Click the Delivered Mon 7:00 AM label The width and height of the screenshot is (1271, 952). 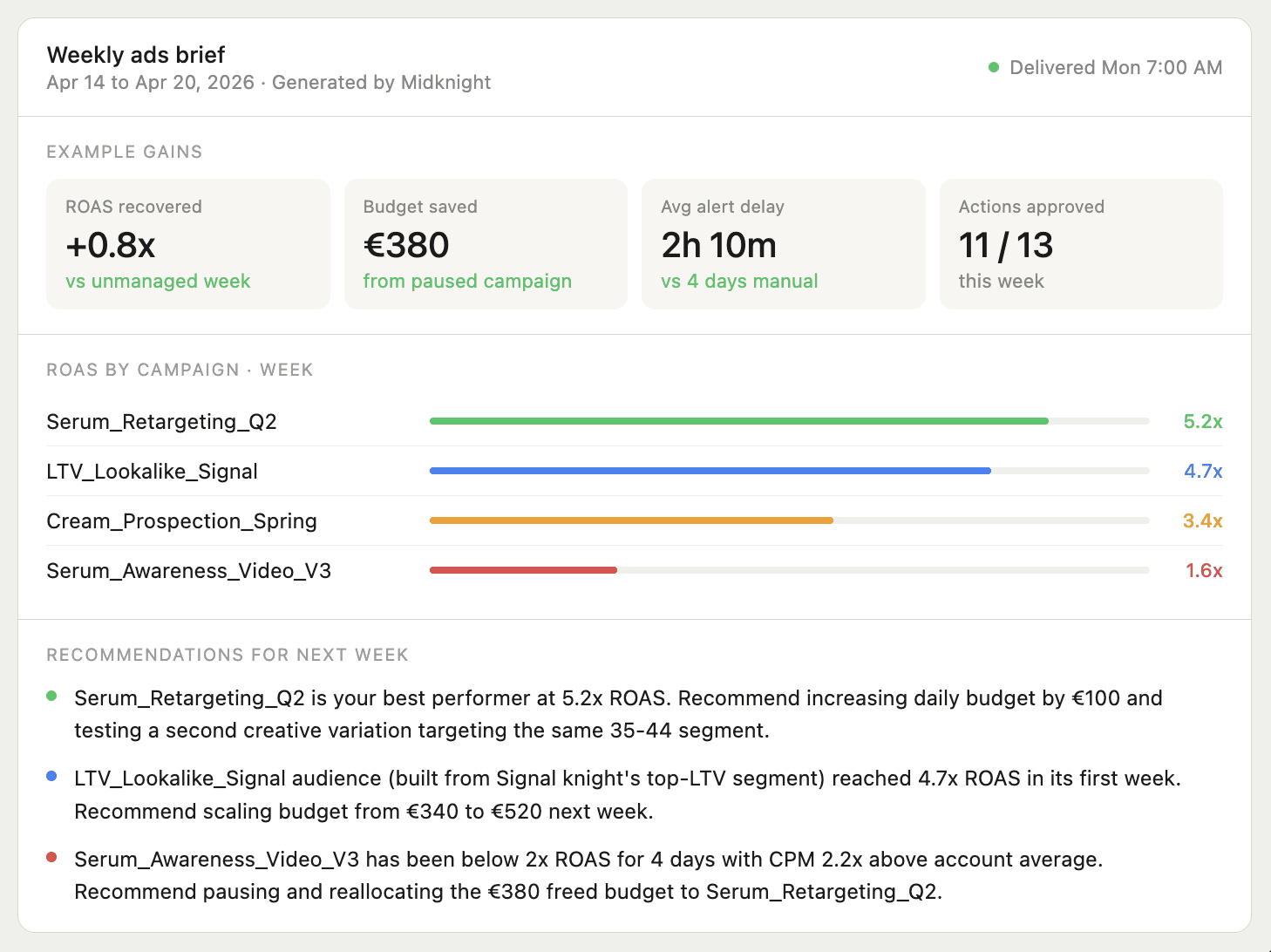click(x=1116, y=67)
